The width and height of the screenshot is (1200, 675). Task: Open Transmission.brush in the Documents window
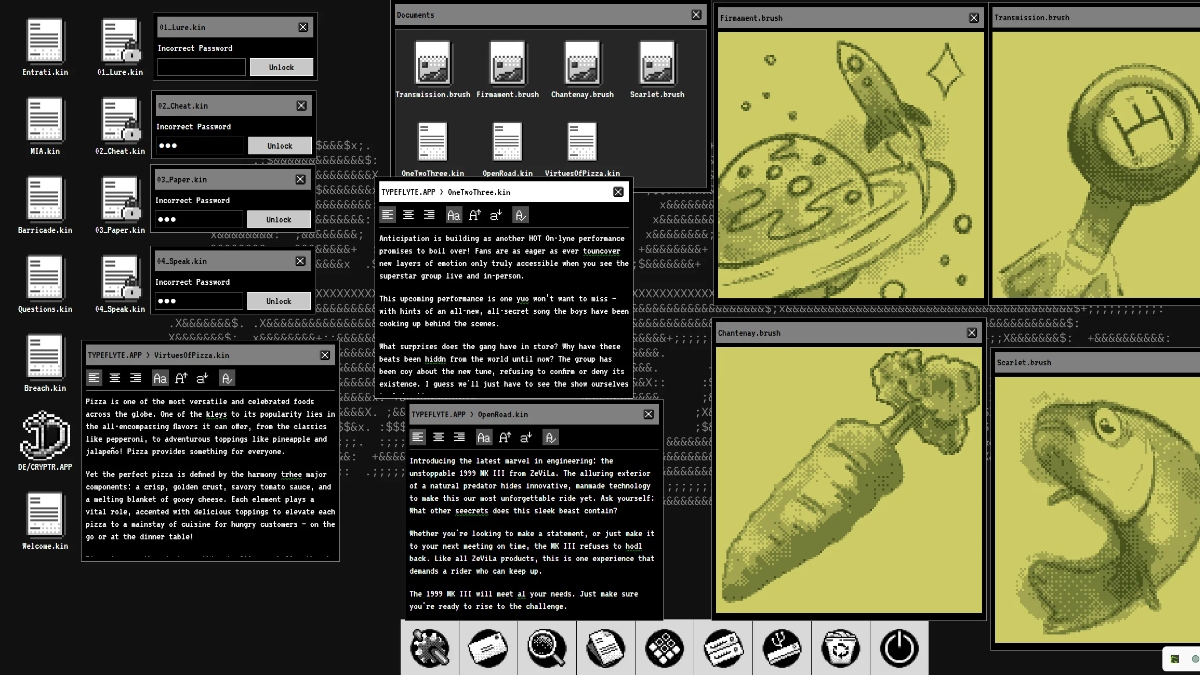pos(432,67)
